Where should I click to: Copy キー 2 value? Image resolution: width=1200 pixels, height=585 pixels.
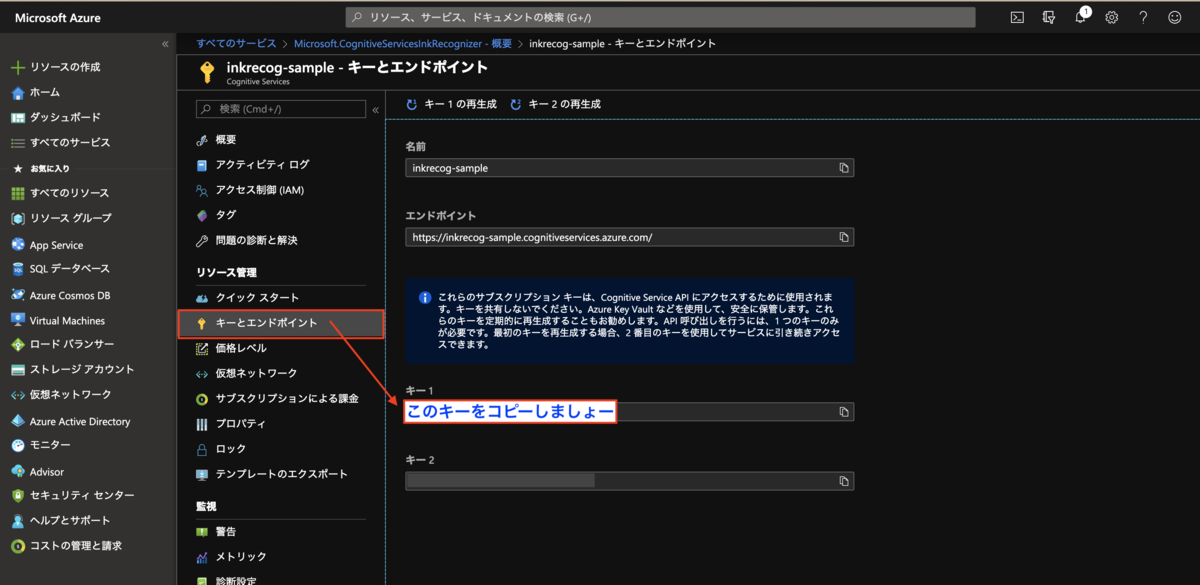pos(844,481)
